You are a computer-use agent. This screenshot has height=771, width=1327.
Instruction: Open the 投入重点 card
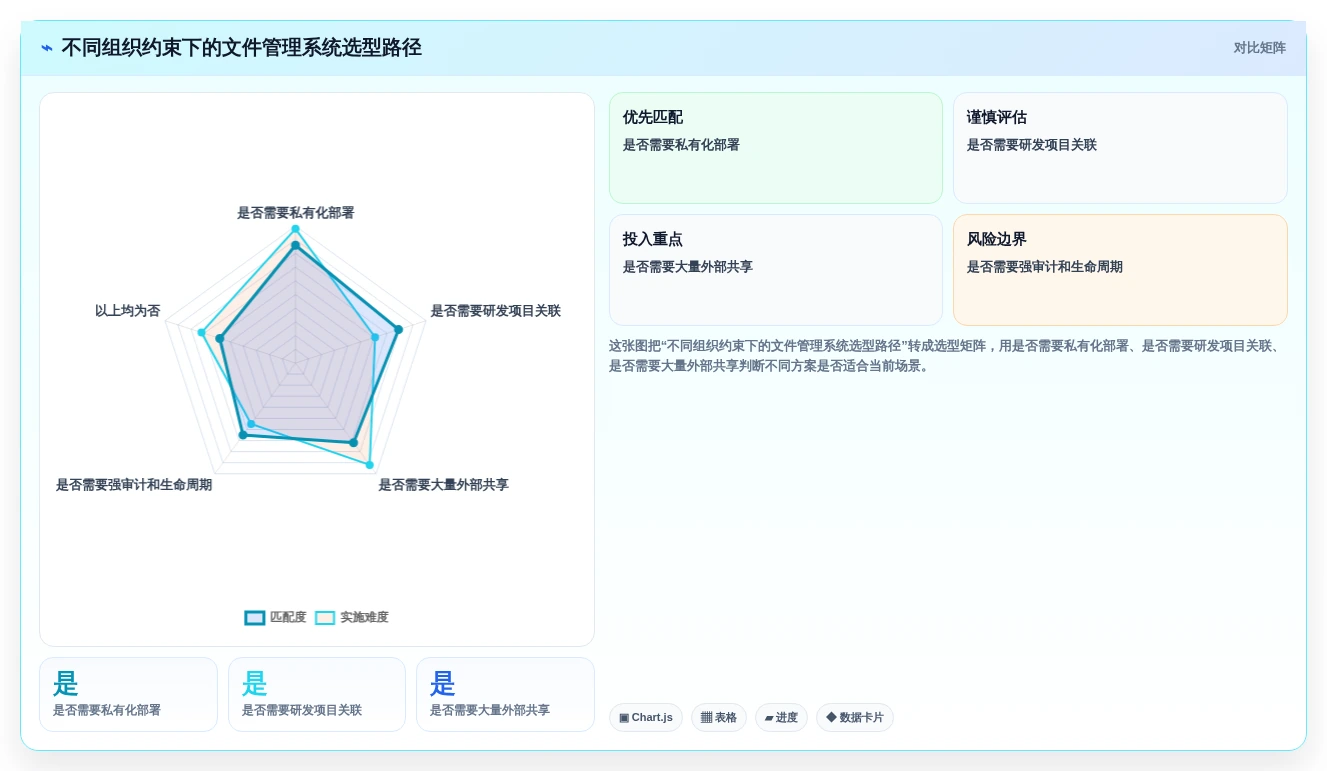[775, 270]
